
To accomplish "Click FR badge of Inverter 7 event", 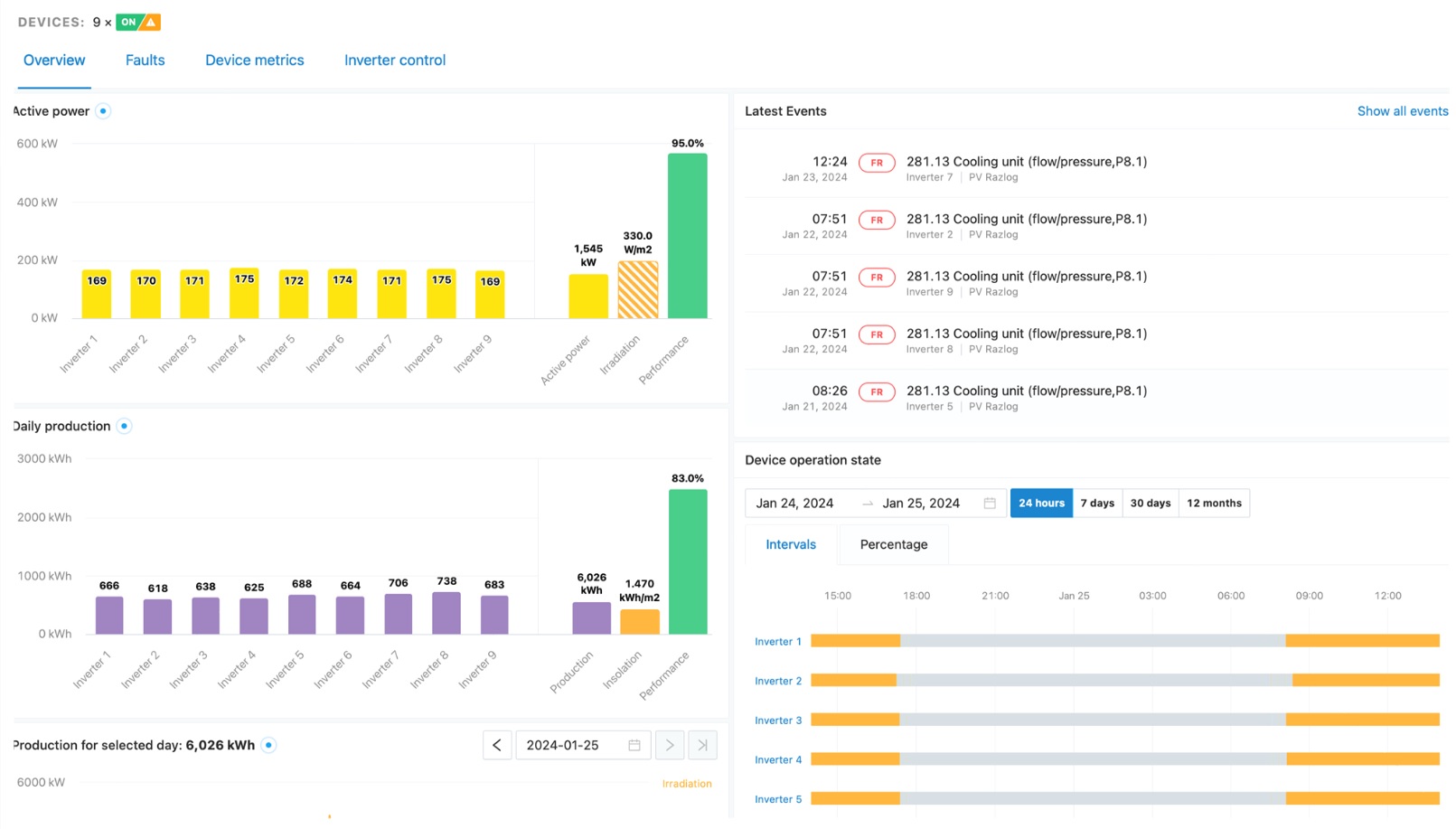I will tap(877, 163).
